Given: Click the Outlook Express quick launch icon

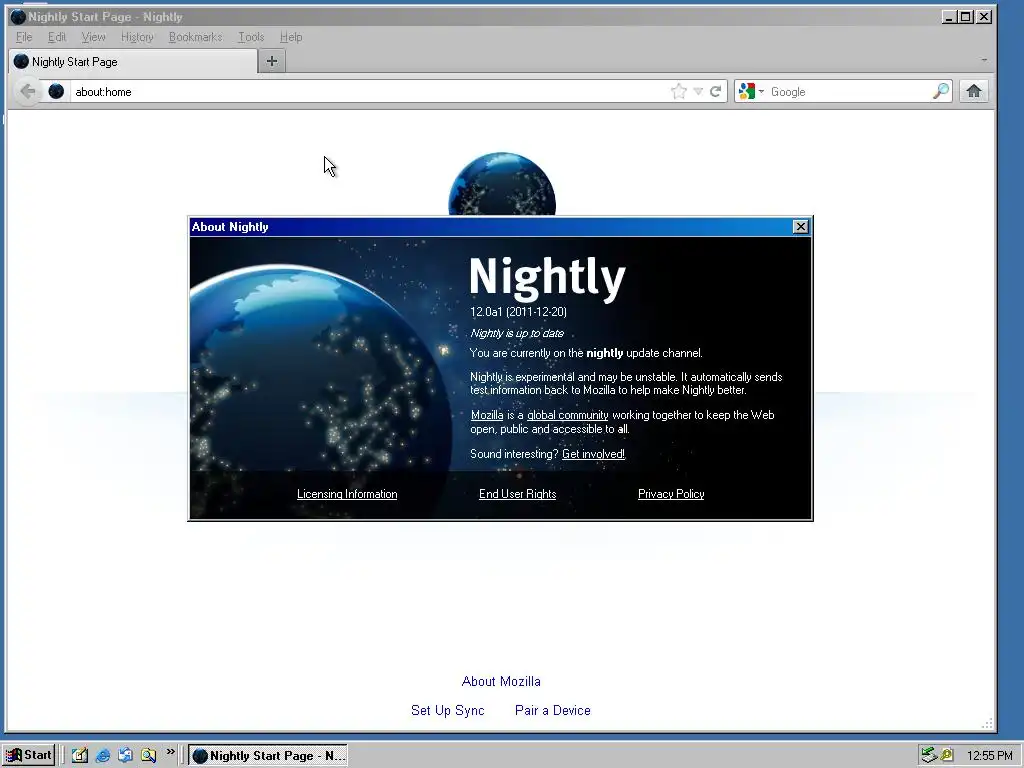Looking at the screenshot, I should pos(125,756).
